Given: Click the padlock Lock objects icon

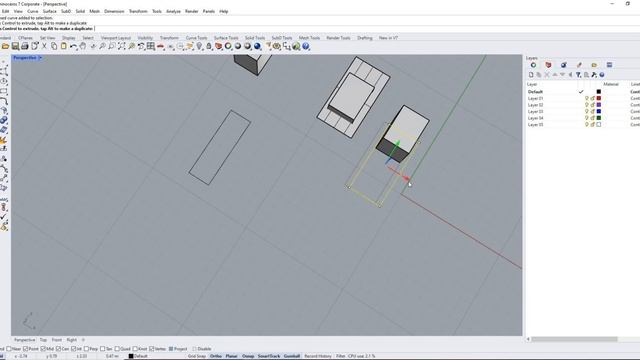Looking at the screenshot, I should pos(209,47).
